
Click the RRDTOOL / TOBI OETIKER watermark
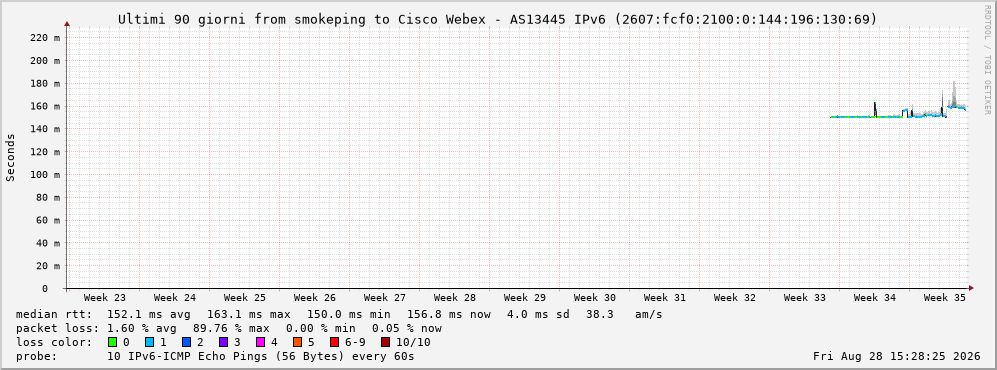[x=987, y=60]
